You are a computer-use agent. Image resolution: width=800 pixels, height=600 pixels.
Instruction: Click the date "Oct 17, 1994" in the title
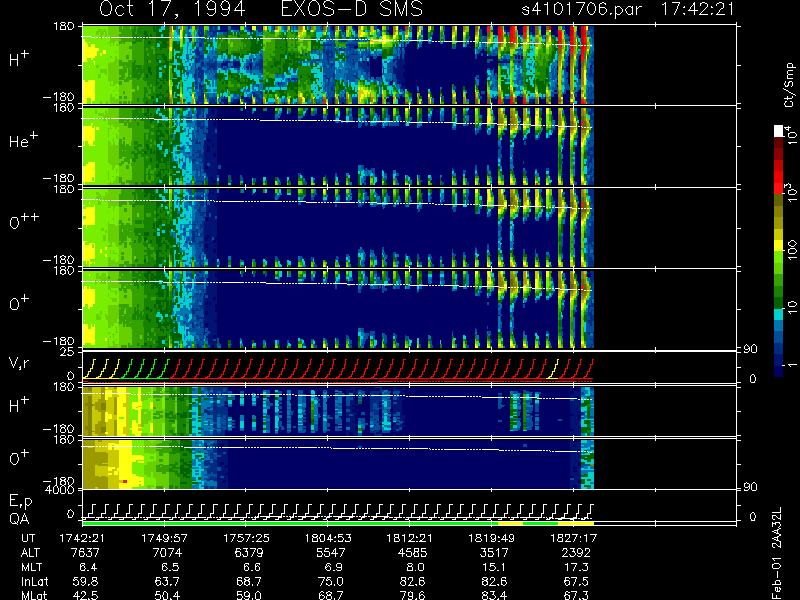(x=172, y=9)
